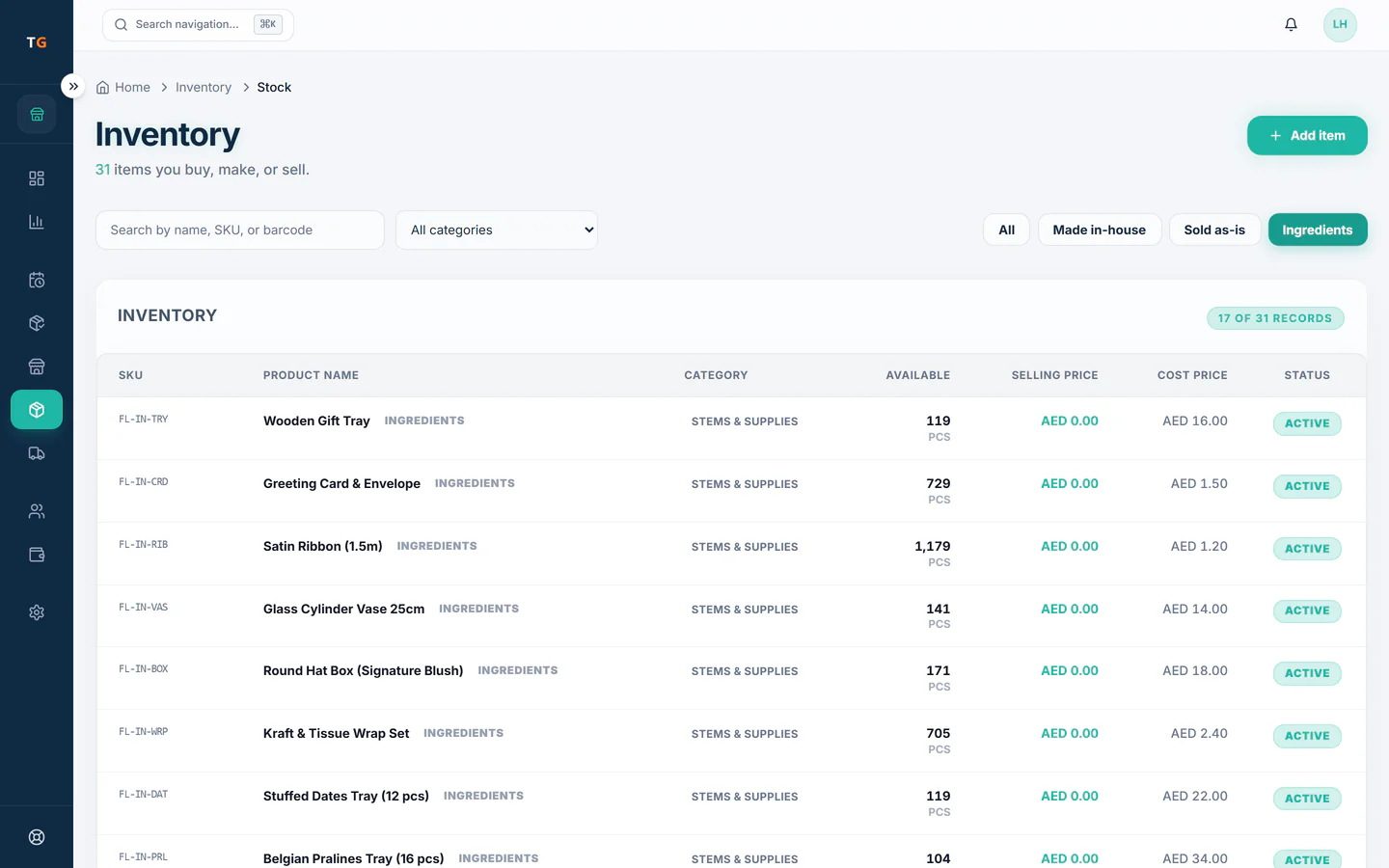
Task: Open the wallet icon in the sidebar
Action: 37,555
